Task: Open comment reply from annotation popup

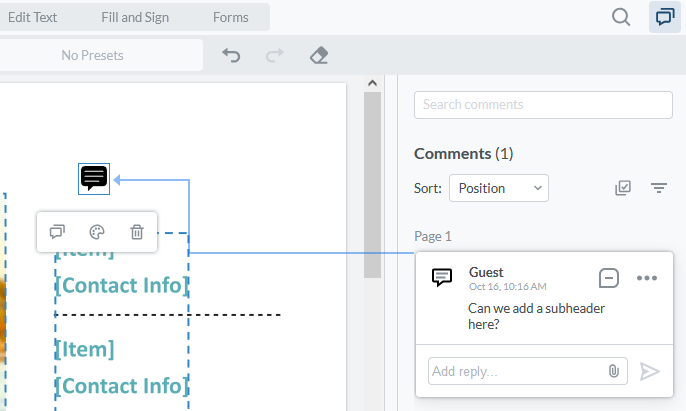Action: pos(58,232)
